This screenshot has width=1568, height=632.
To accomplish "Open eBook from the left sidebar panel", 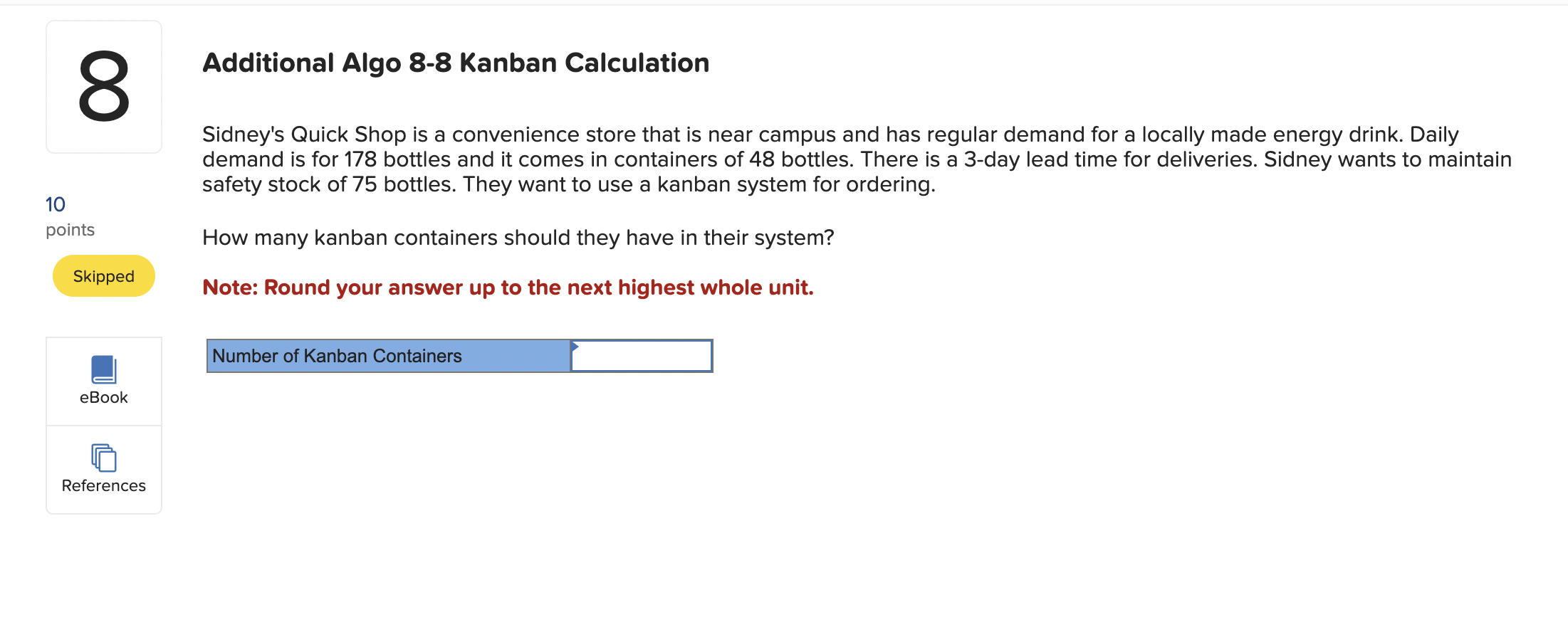I will [x=103, y=381].
